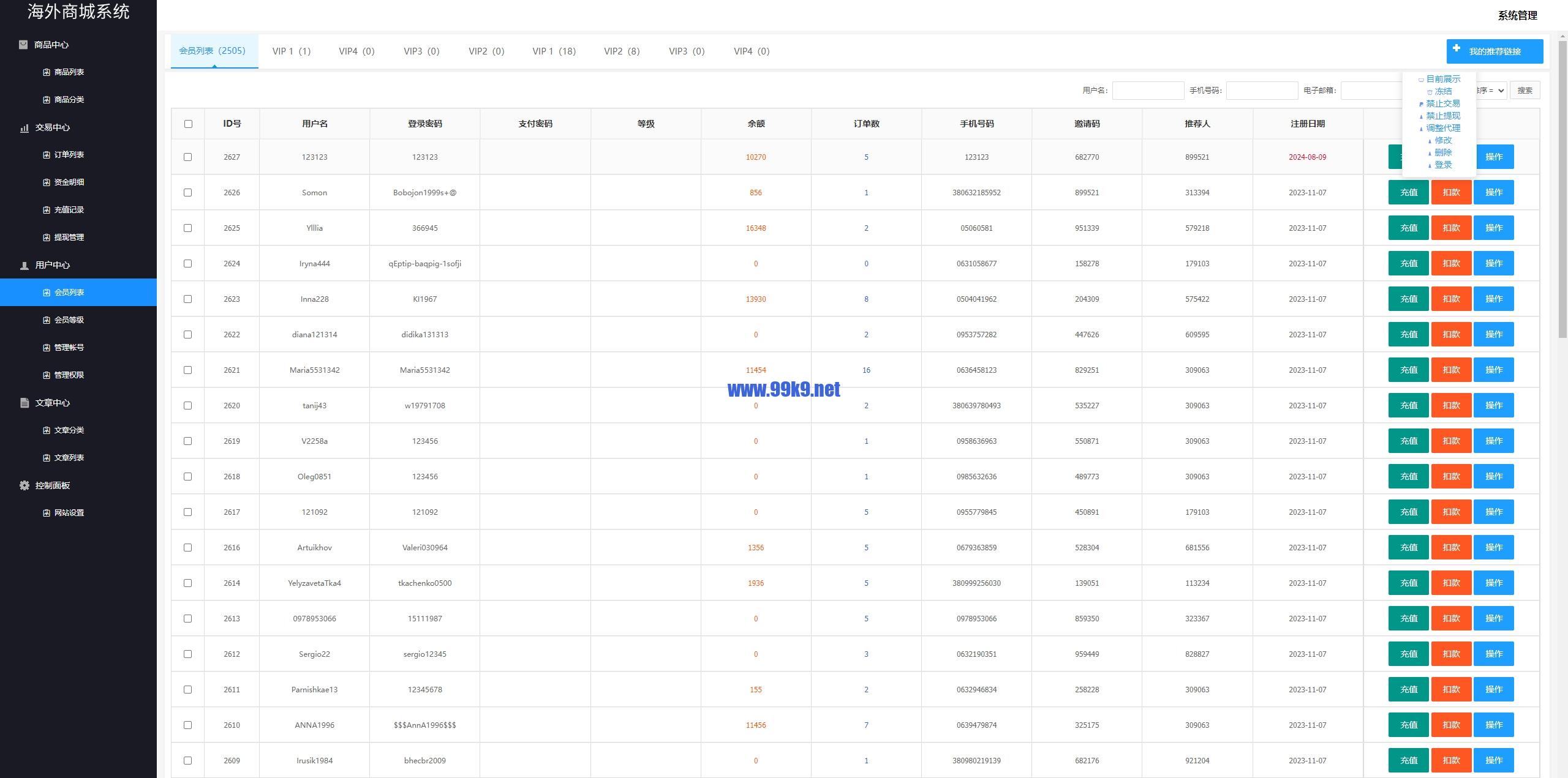Click balance 10270 in 123123 row

click(756, 157)
